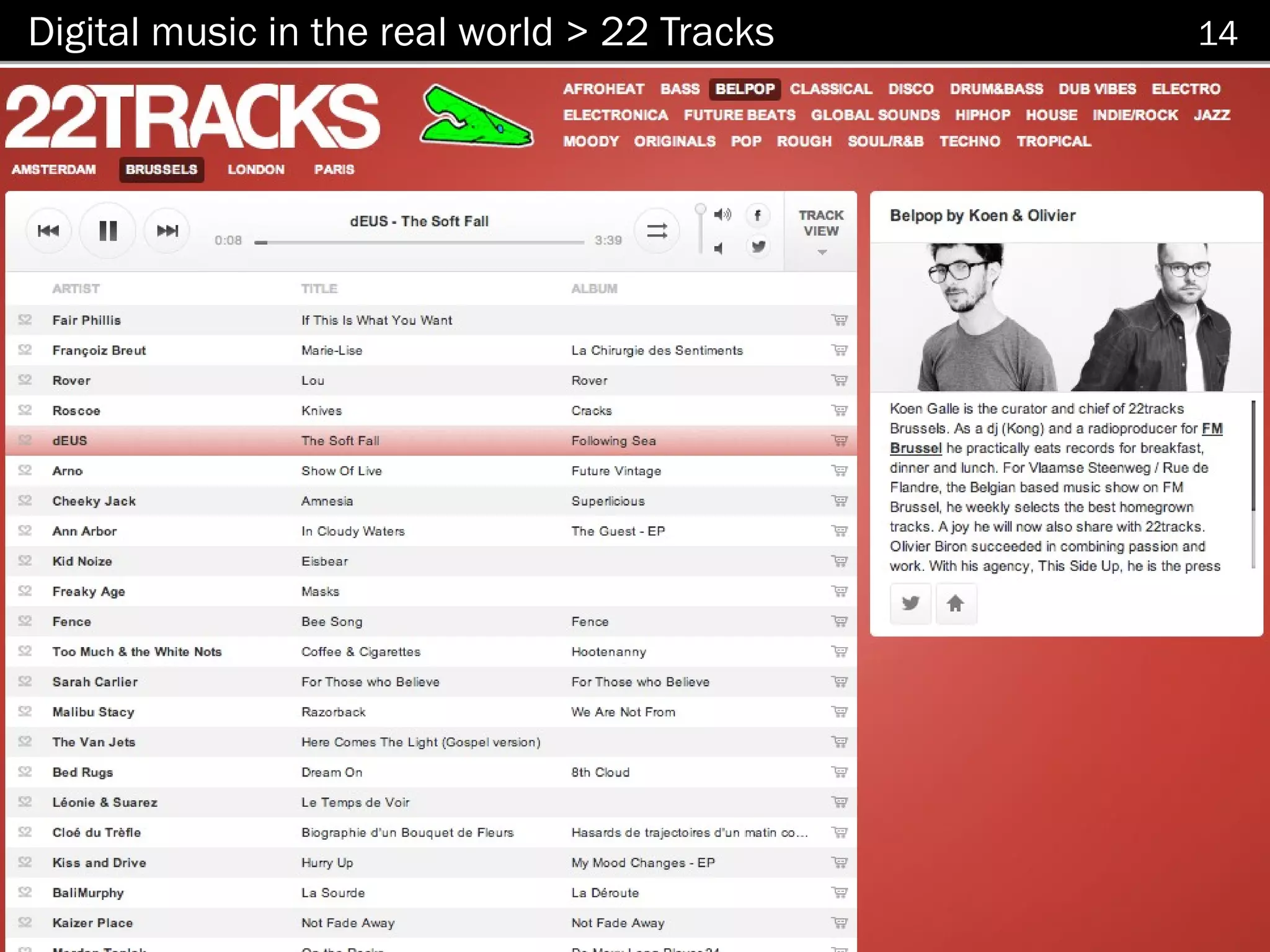This screenshot has height=952, width=1270.
Task: Click the Koen & Olivier curator photo
Action: tap(1066, 317)
